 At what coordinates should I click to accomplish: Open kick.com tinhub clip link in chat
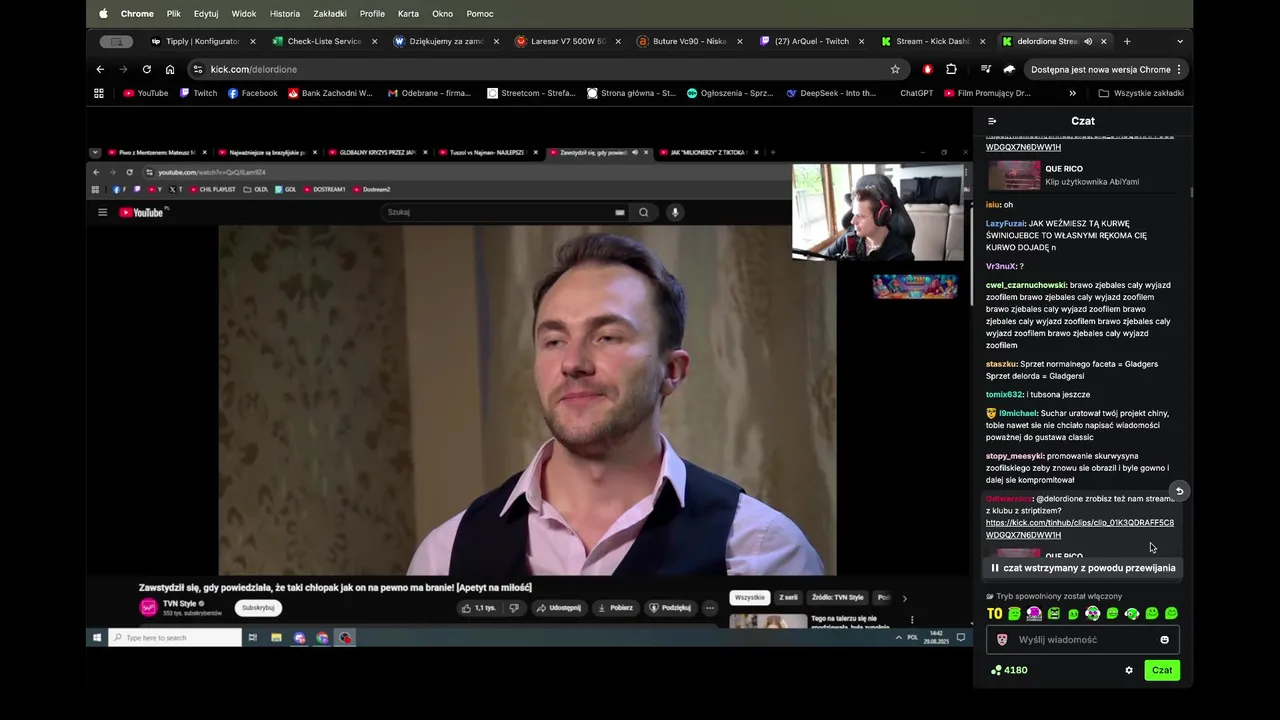point(1079,529)
